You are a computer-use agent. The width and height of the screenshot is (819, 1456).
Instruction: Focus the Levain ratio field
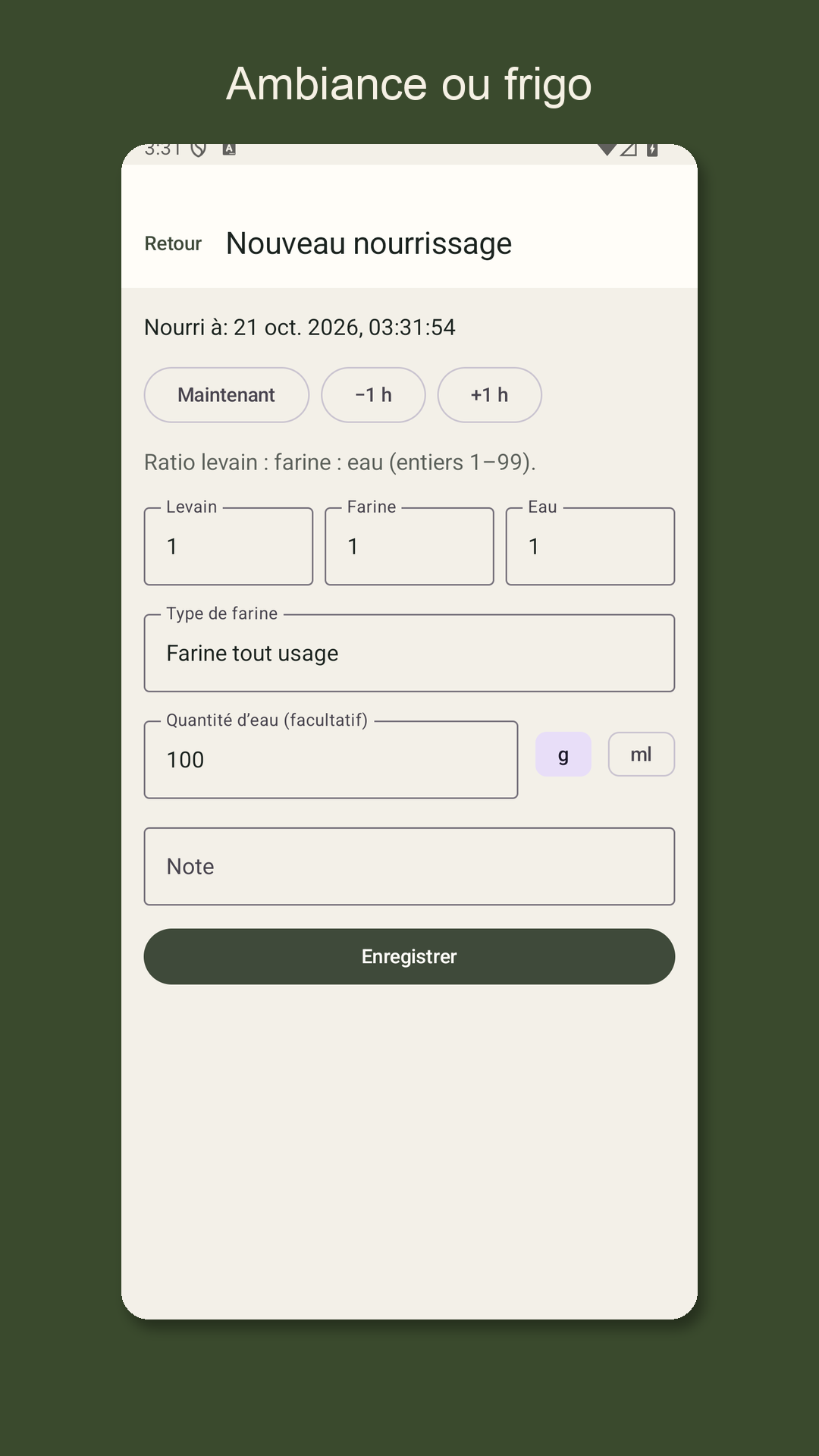point(228,546)
